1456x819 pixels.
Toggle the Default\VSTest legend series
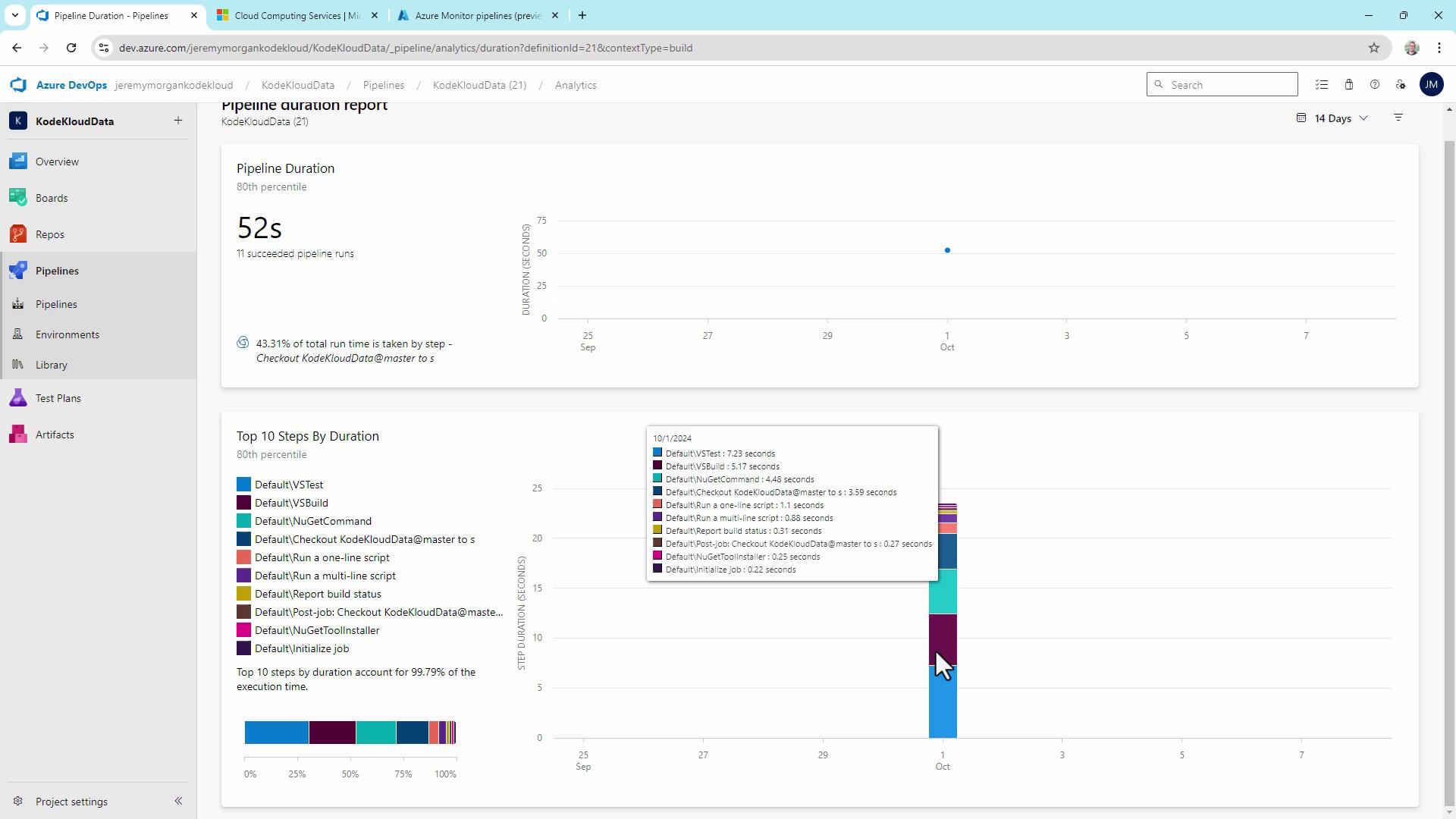(x=288, y=485)
